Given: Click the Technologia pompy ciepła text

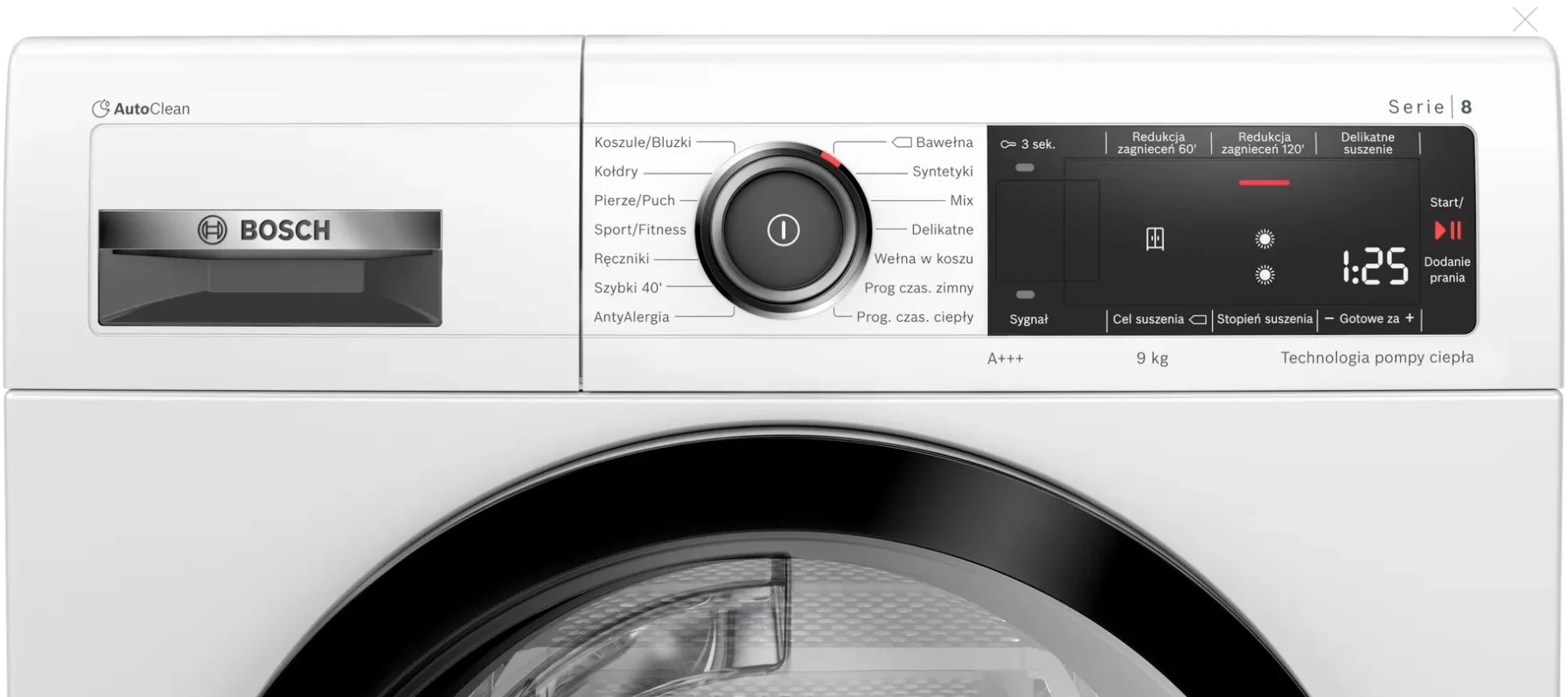Looking at the screenshot, I should (x=1377, y=358).
